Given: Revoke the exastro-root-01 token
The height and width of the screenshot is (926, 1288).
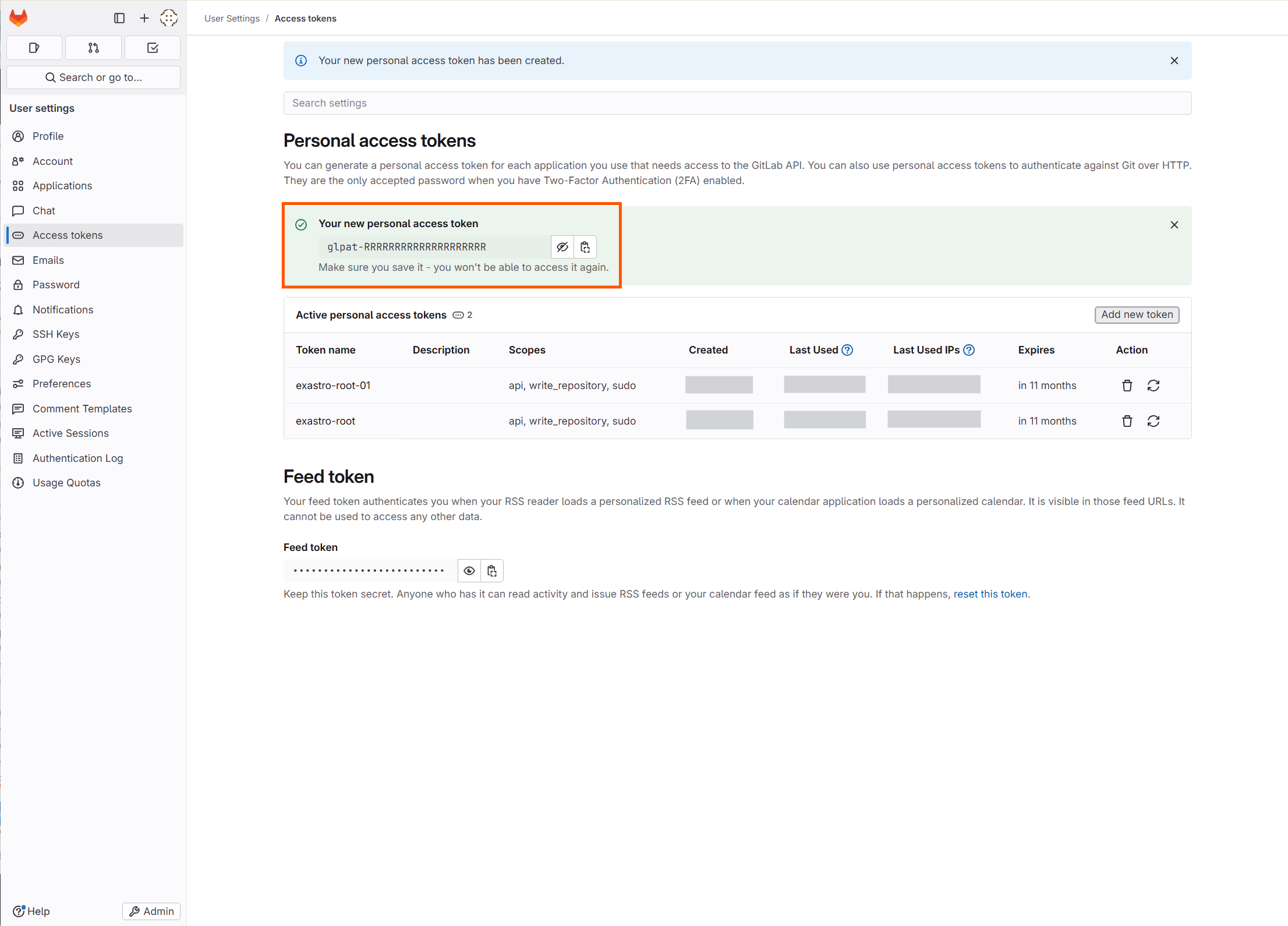Looking at the screenshot, I should pyautogui.click(x=1127, y=386).
